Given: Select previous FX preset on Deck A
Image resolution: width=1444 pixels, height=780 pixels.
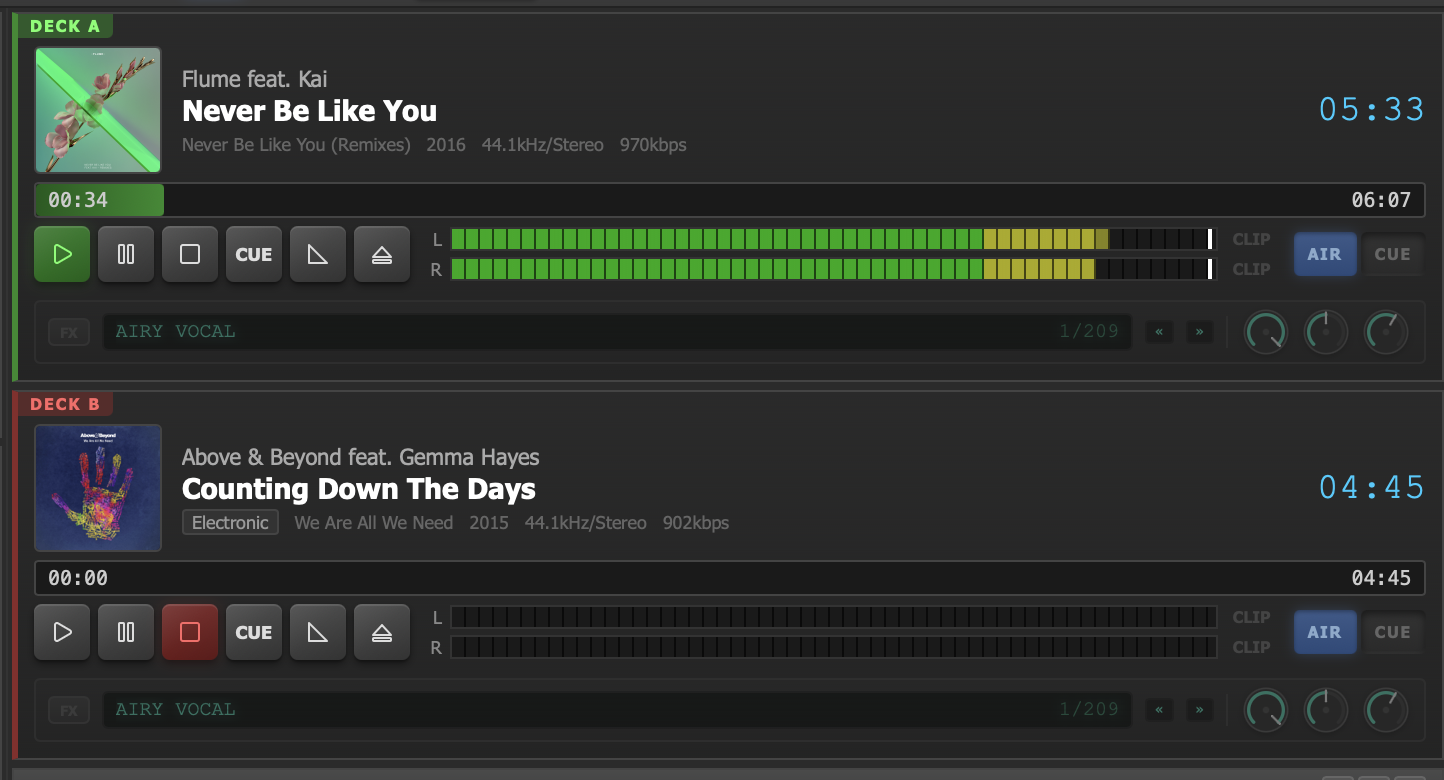Looking at the screenshot, I should 1160,332.
